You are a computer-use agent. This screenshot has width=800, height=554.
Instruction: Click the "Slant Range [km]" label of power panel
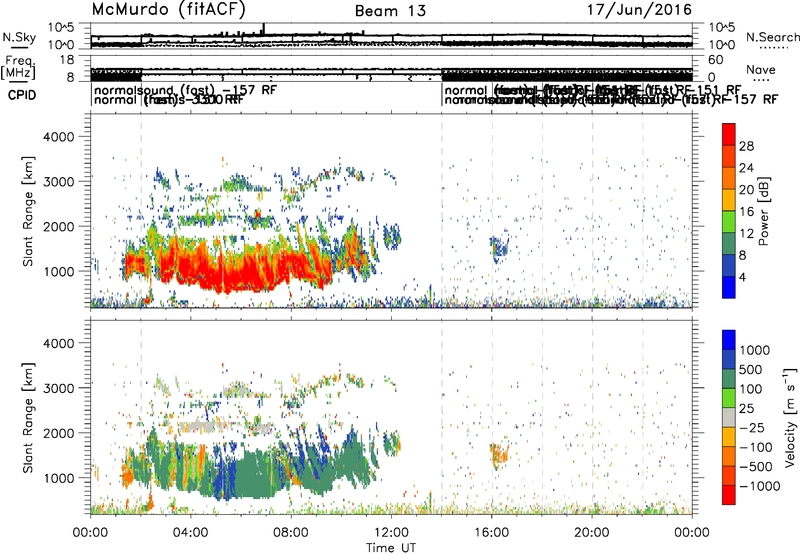(28, 211)
